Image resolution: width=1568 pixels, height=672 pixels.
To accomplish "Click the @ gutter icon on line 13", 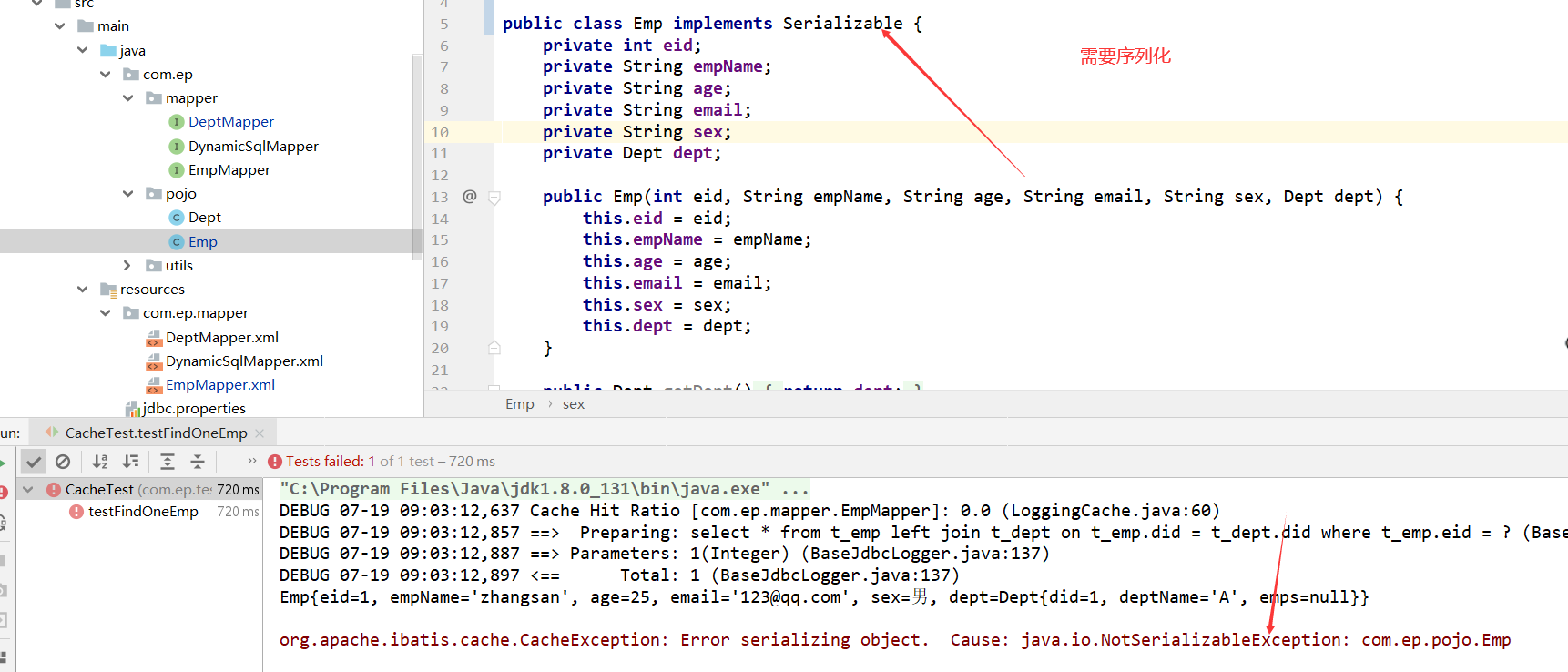I will point(470,197).
